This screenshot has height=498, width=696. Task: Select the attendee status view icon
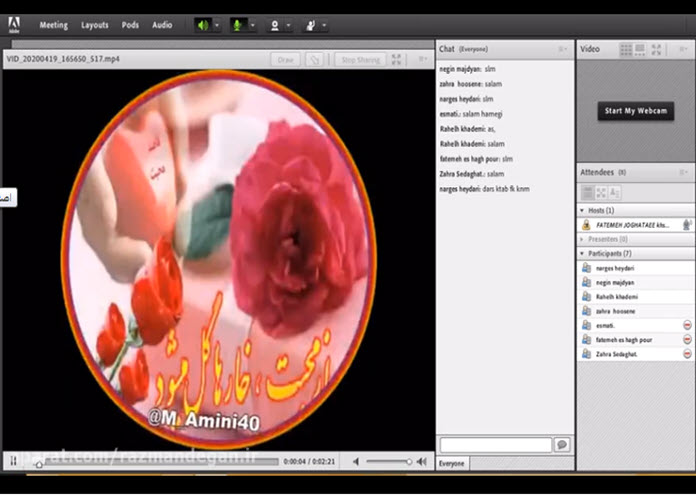tap(615, 193)
